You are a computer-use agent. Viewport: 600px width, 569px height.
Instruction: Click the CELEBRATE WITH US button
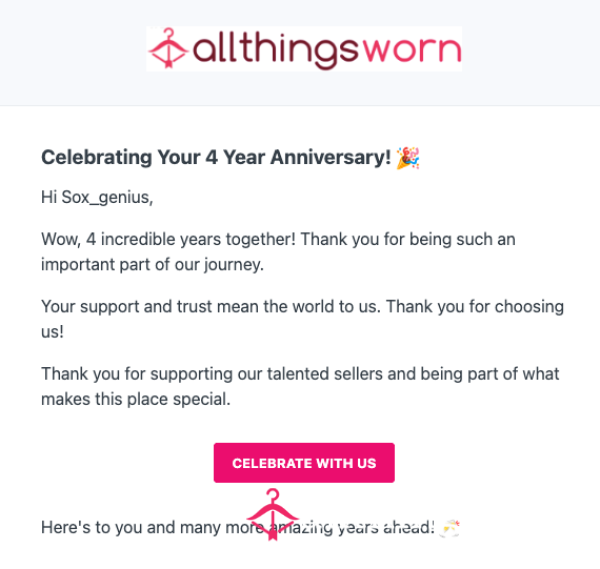304,463
